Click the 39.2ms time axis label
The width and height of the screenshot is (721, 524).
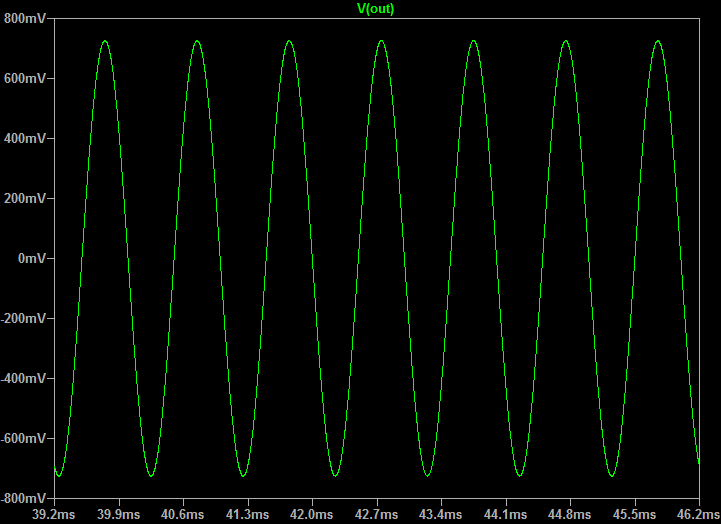pyautogui.click(x=53, y=514)
